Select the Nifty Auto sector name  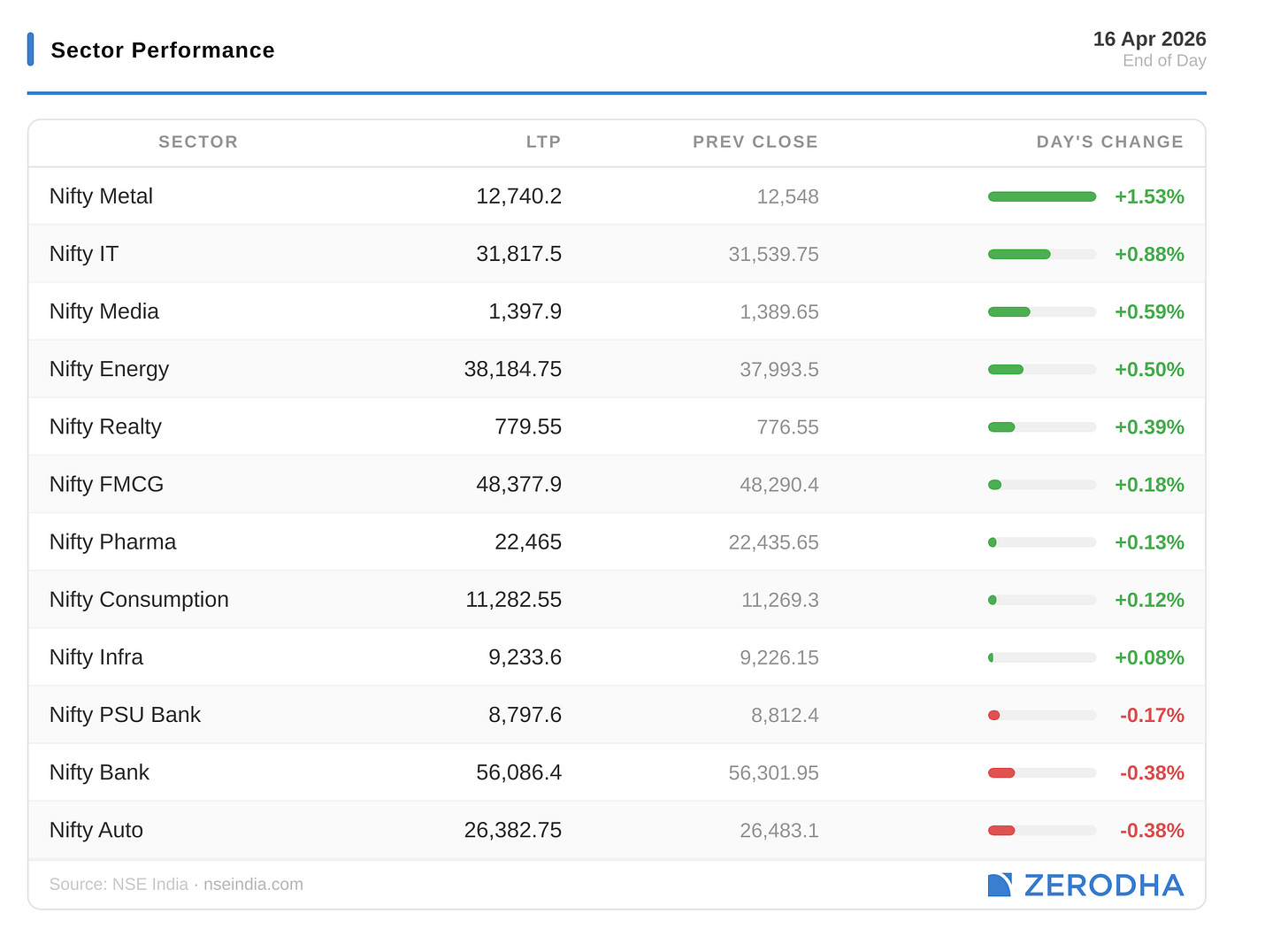[96, 830]
